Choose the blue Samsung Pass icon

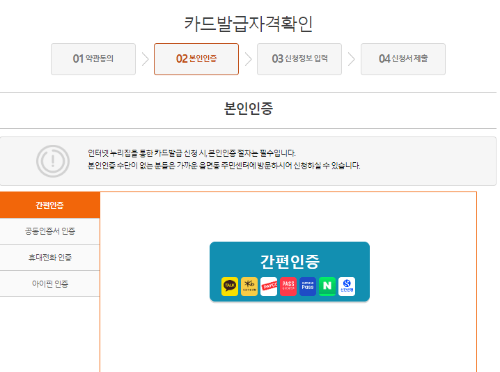coord(308,286)
